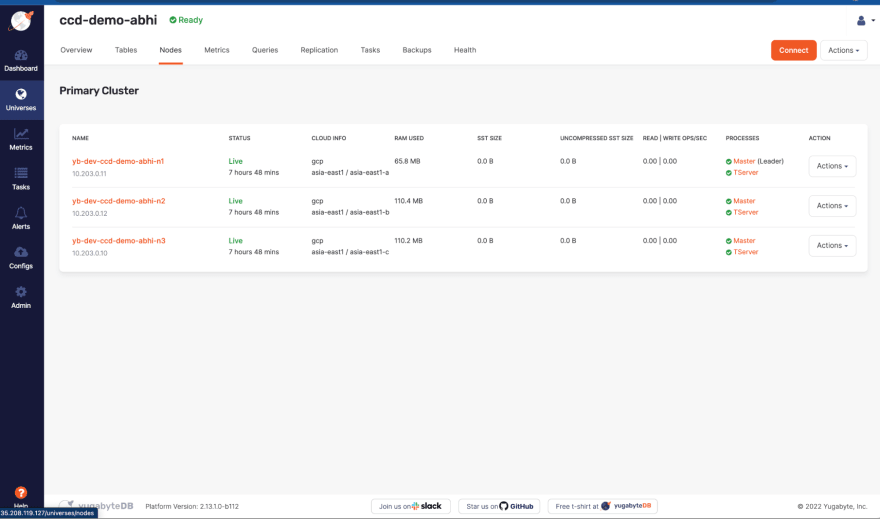Open the Backups tab
The image size is (880, 519).
click(x=417, y=50)
